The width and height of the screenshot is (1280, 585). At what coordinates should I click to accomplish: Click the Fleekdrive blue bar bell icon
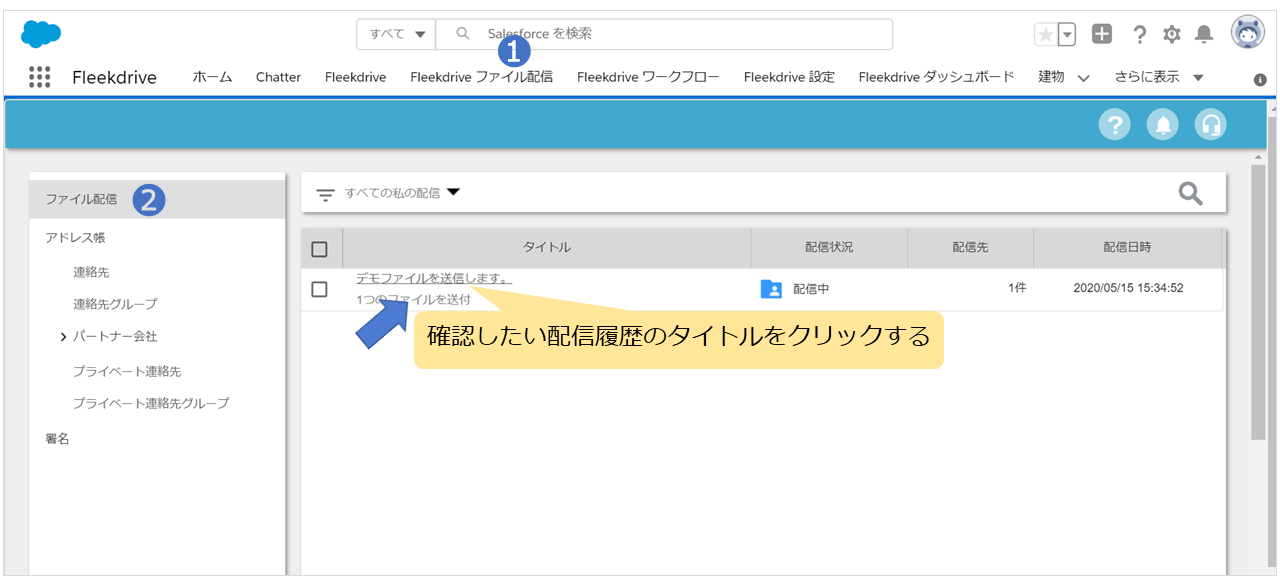(x=1162, y=125)
